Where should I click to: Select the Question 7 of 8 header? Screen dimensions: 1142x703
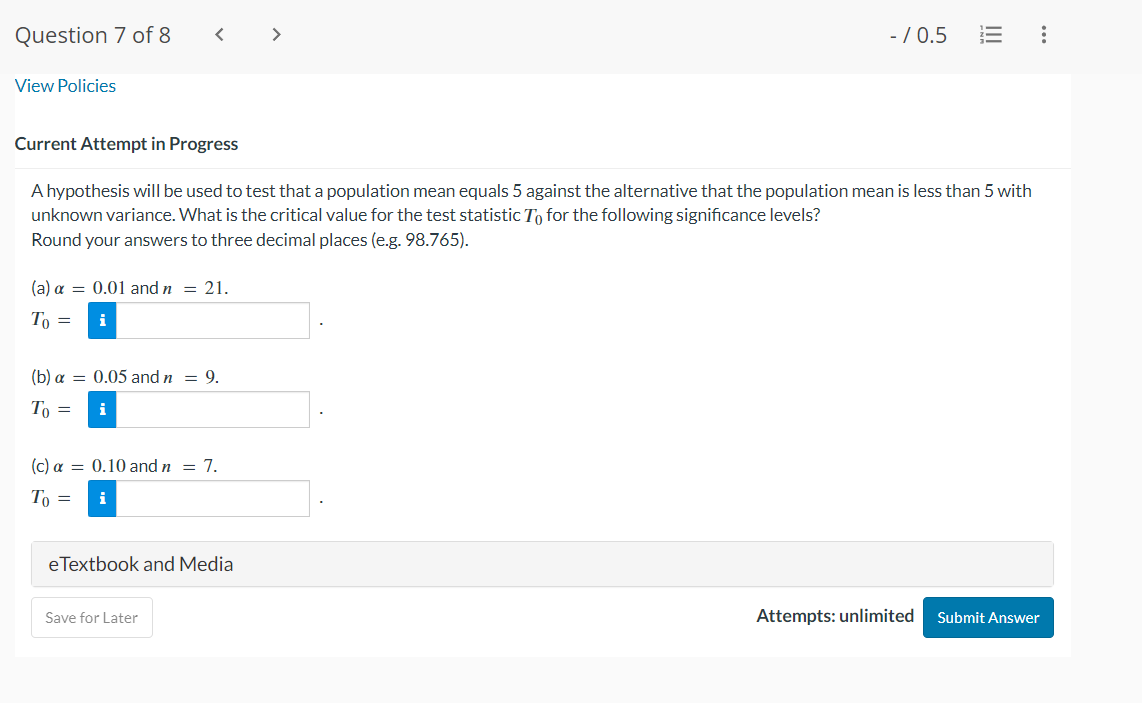point(93,34)
